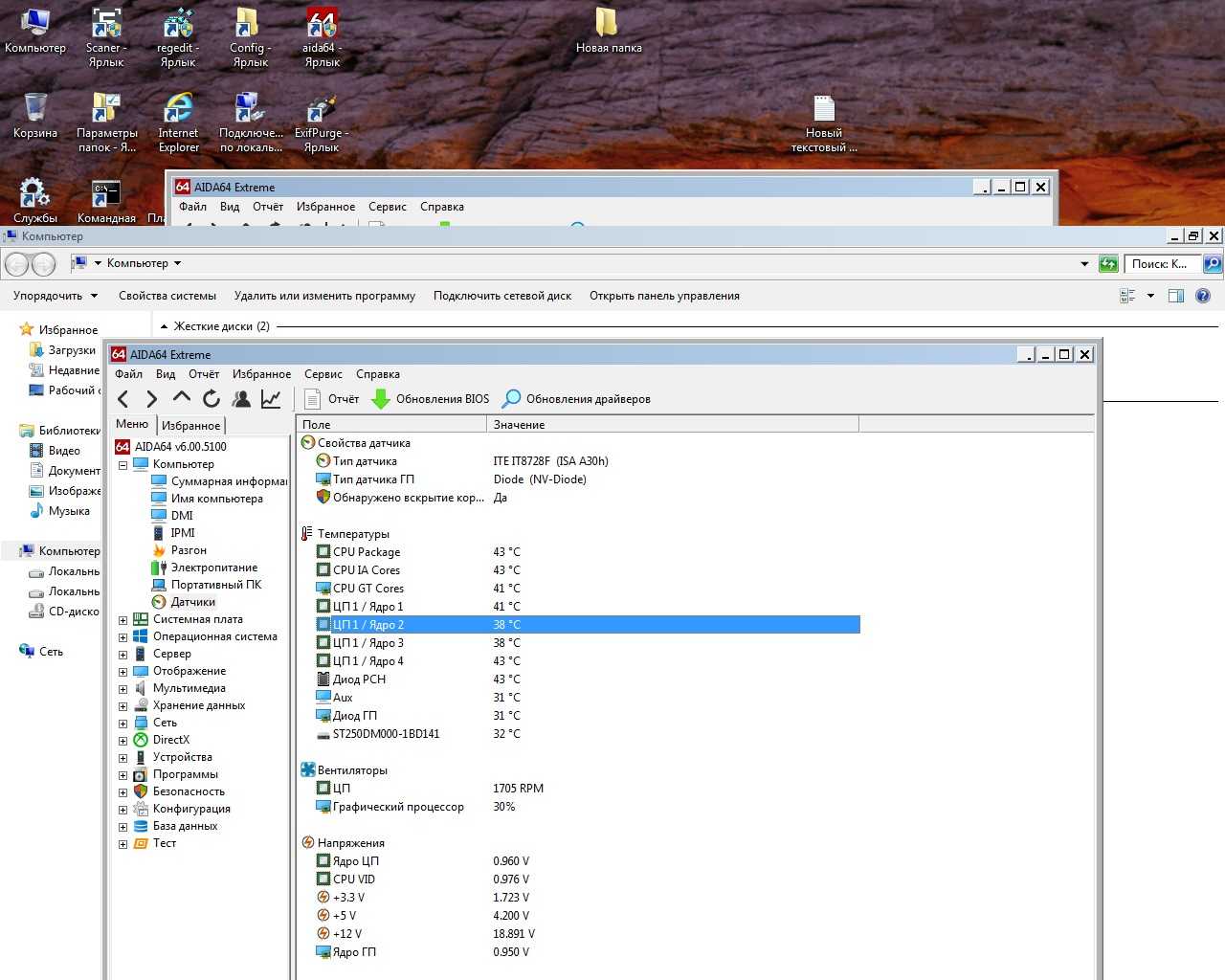Open Справка menu in front AIDA64 window
This screenshot has width=1225, height=980.
pyautogui.click(x=378, y=374)
